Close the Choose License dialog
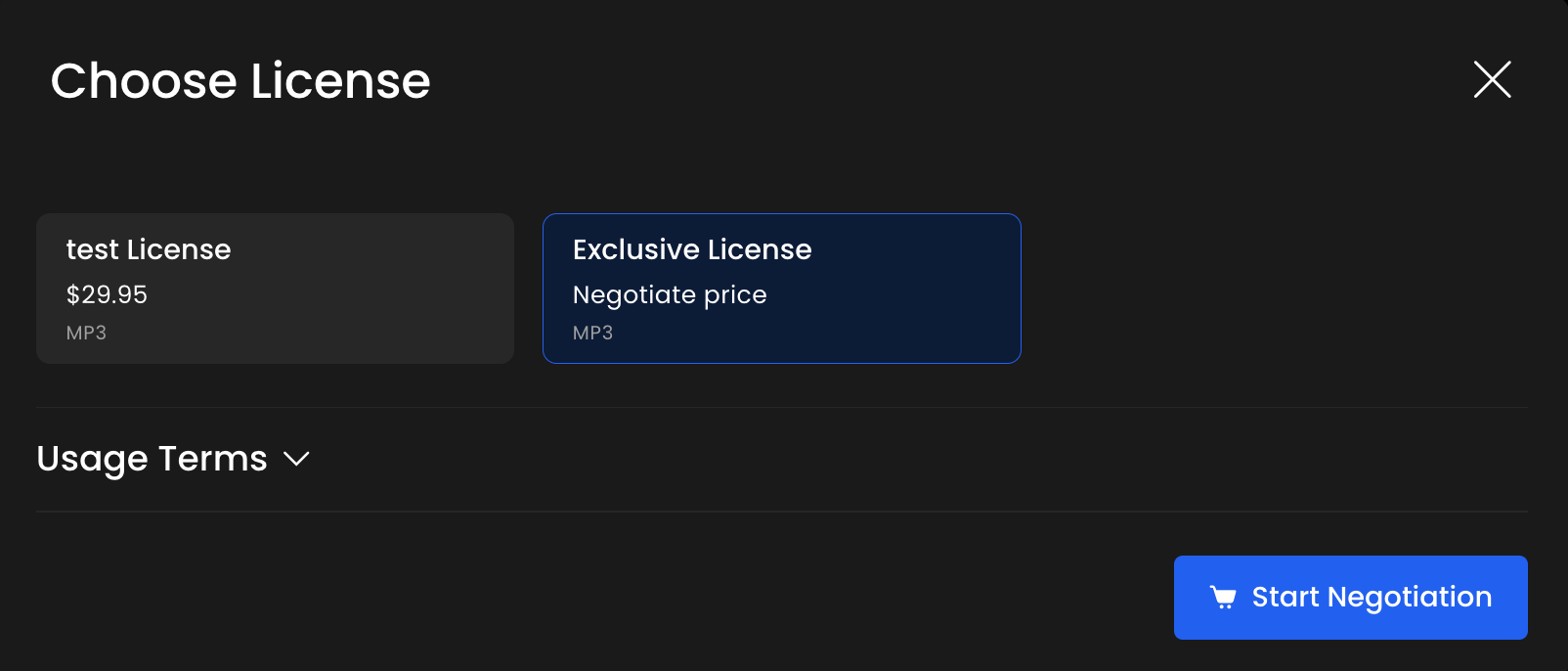The height and width of the screenshot is (671, 1568). tap(1492, 79)
